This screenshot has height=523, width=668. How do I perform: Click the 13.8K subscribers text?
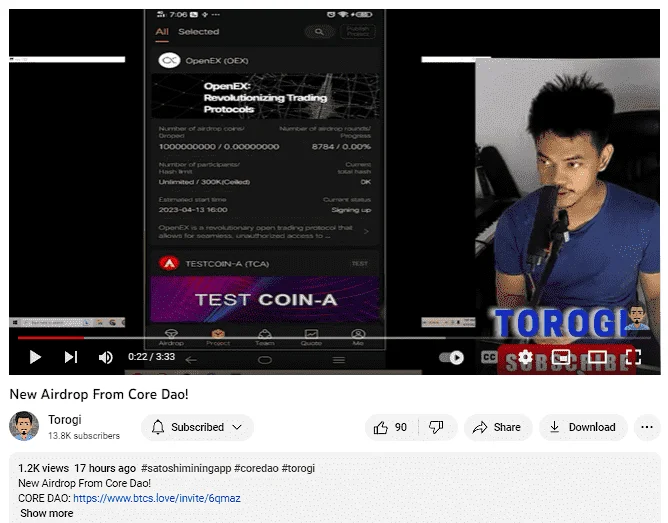84,436
